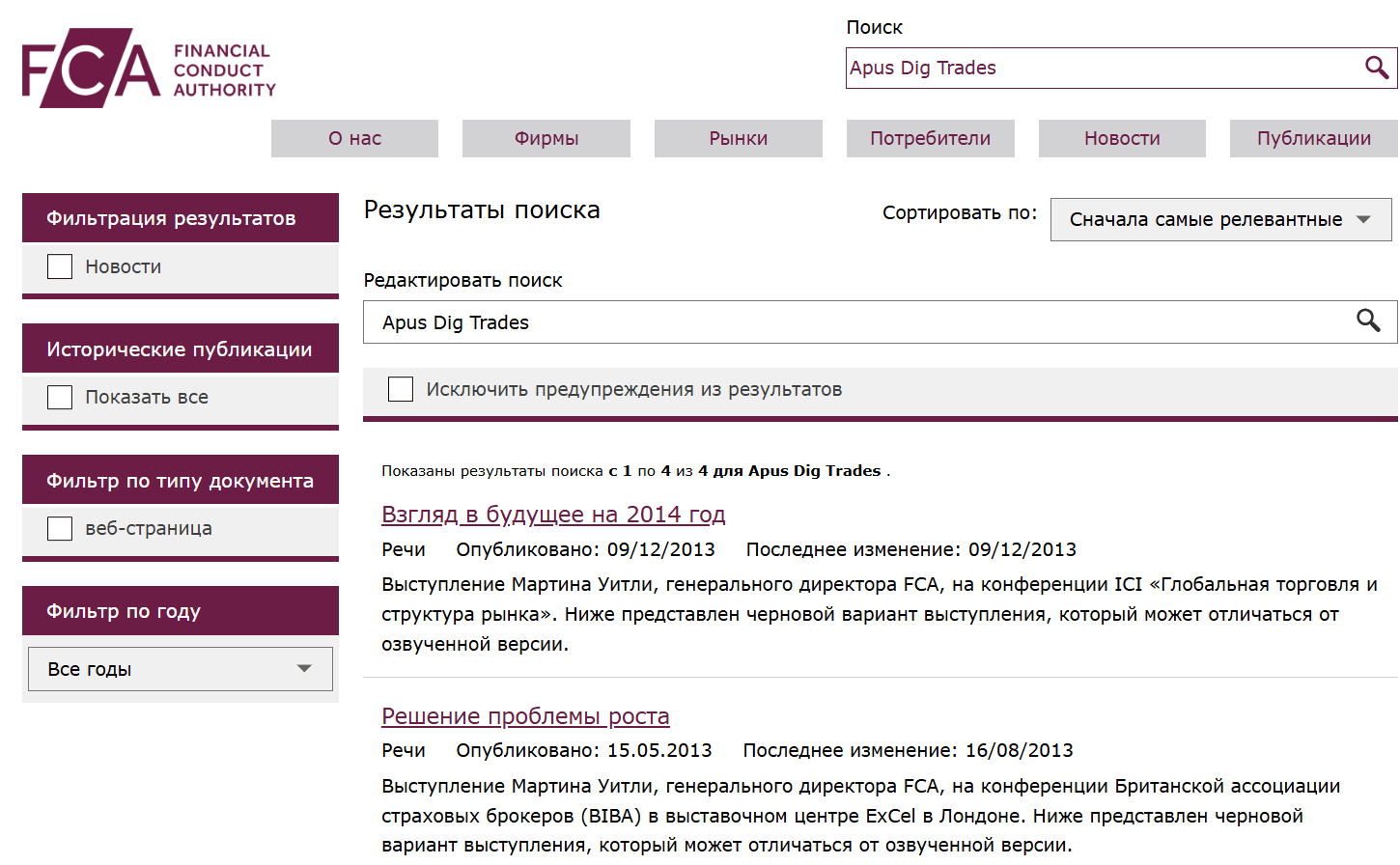Open the 'О нас' navigation tab

click(x=353, y=138)
